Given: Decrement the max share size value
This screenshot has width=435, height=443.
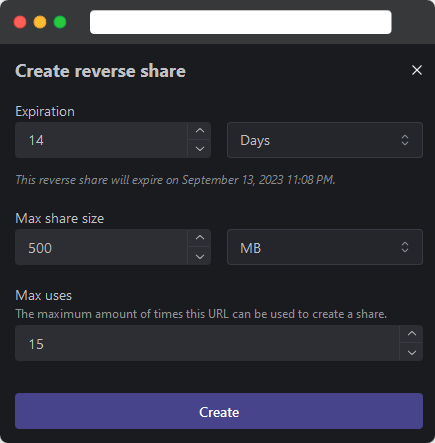Looking at the screenshot, I should click(x=200, y=256).
